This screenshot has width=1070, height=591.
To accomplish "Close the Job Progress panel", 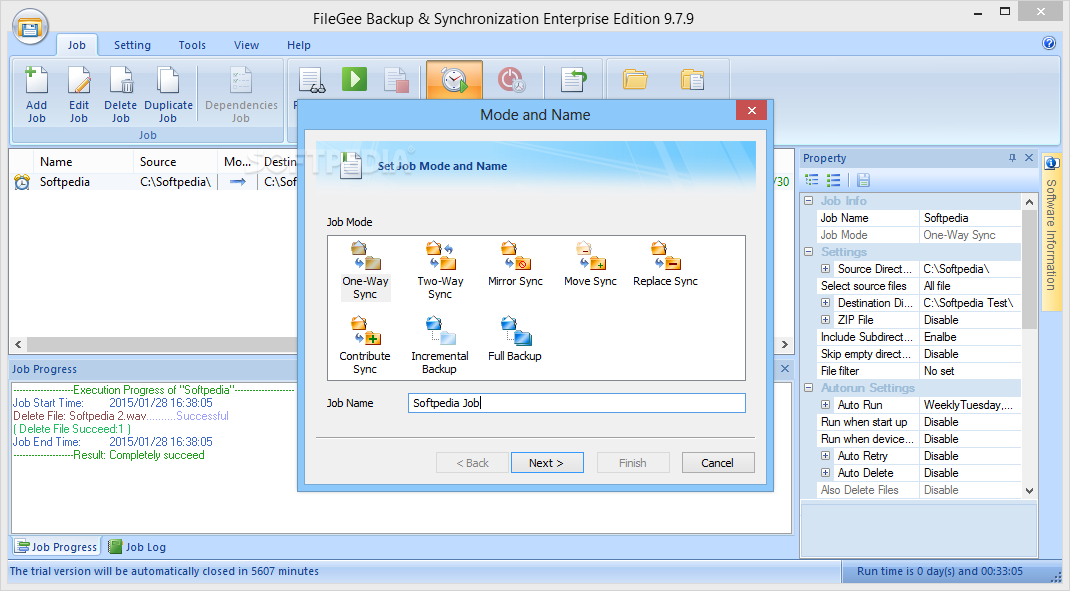I will tap(785, 369).
